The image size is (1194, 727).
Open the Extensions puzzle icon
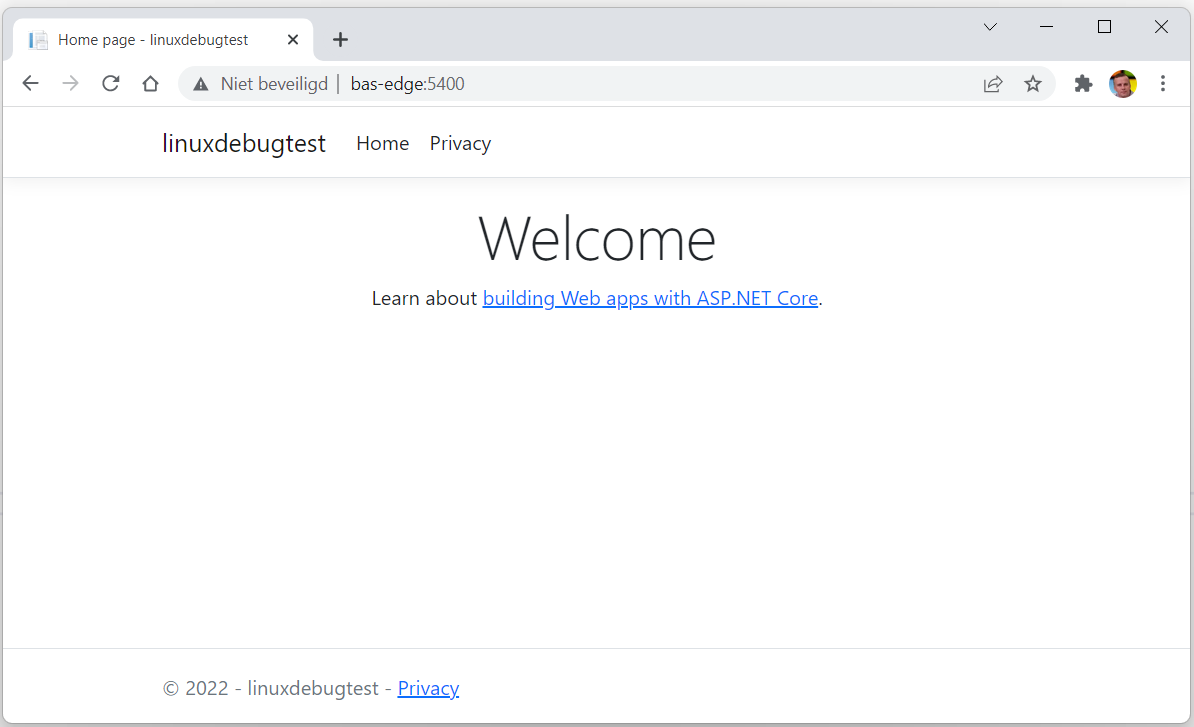coord(1083,84)
